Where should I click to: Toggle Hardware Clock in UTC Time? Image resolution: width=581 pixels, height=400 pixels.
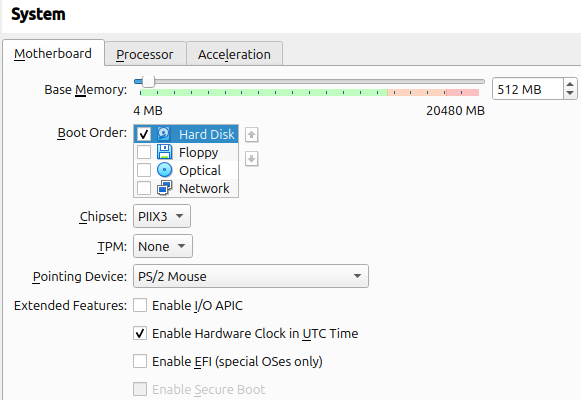(x=140, y=333)
